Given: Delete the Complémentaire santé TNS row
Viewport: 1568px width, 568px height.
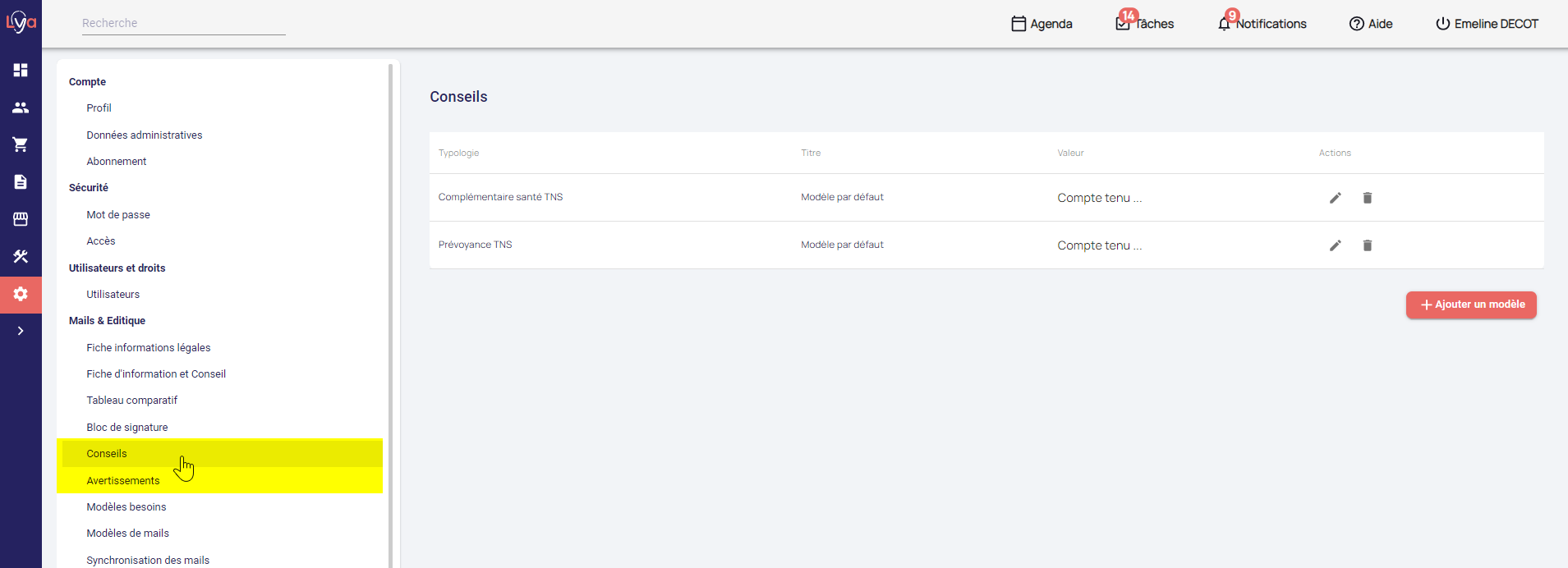Looking at the screenshot, I should [1367, 198].
